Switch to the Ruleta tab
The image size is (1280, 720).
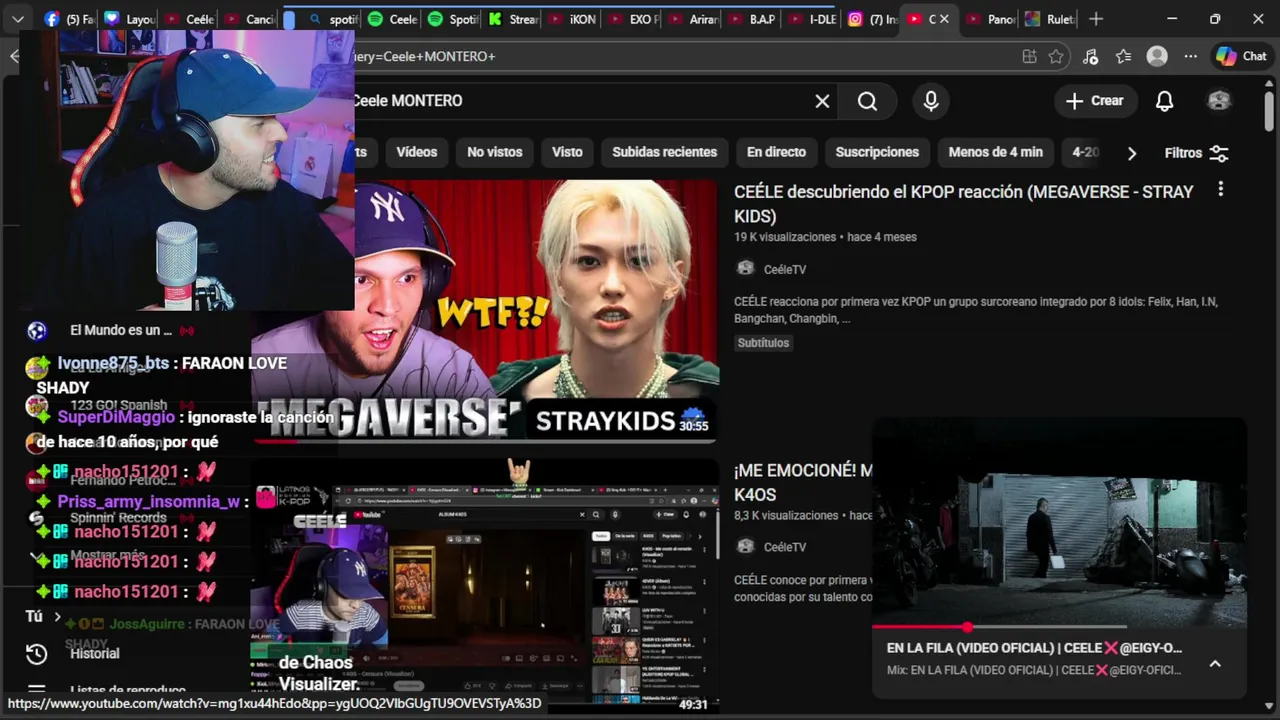click(x=1050, y=19)
